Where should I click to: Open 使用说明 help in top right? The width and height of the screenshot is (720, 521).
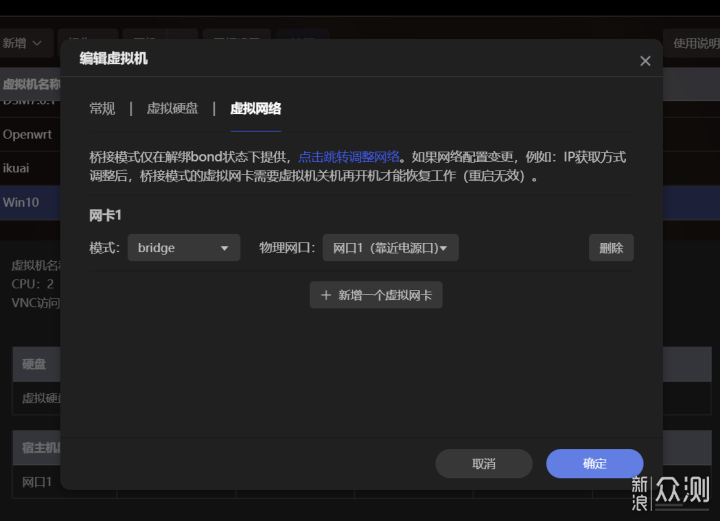[694, 43]
